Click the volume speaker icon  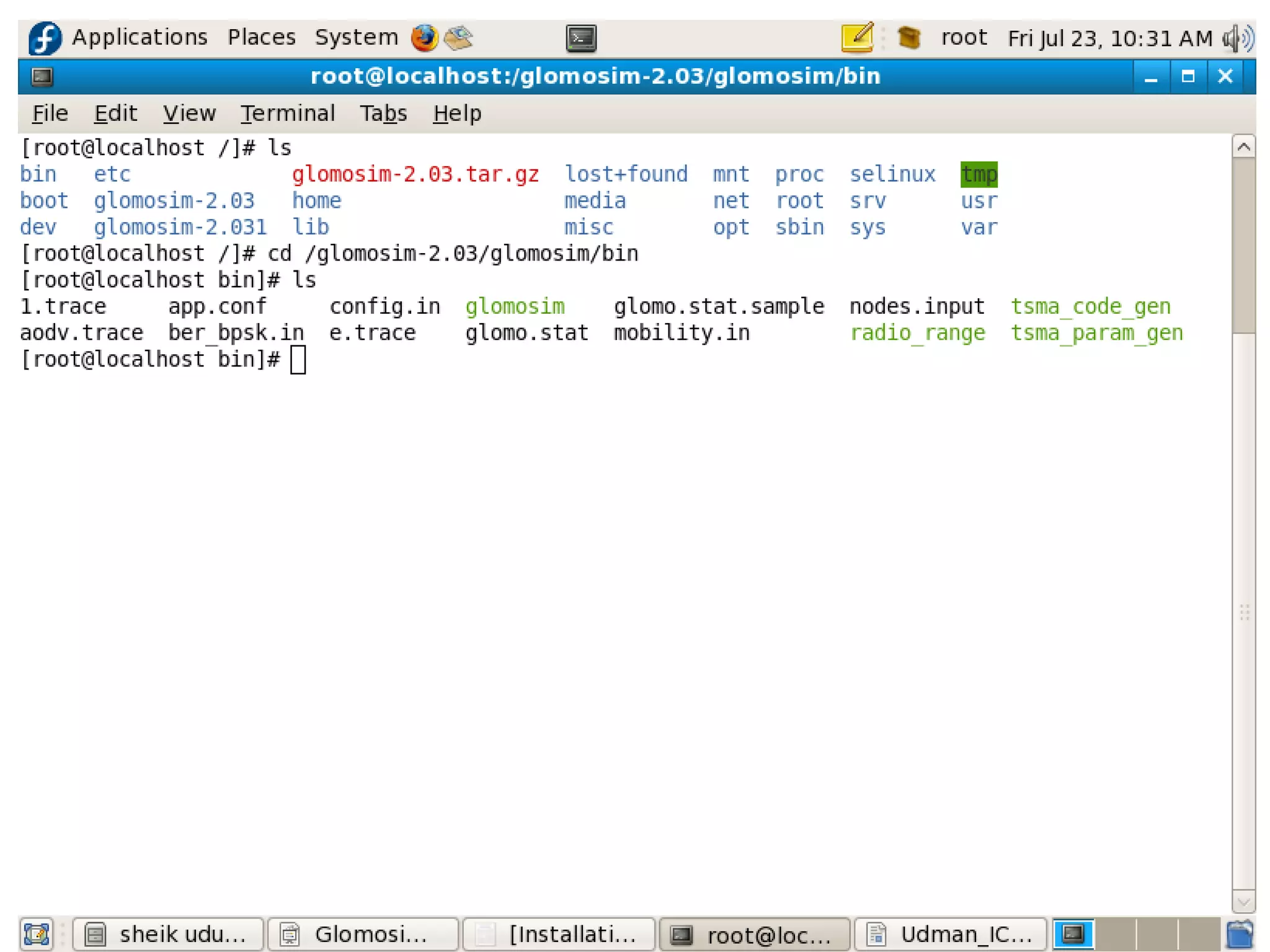[x=1238, y=38]
